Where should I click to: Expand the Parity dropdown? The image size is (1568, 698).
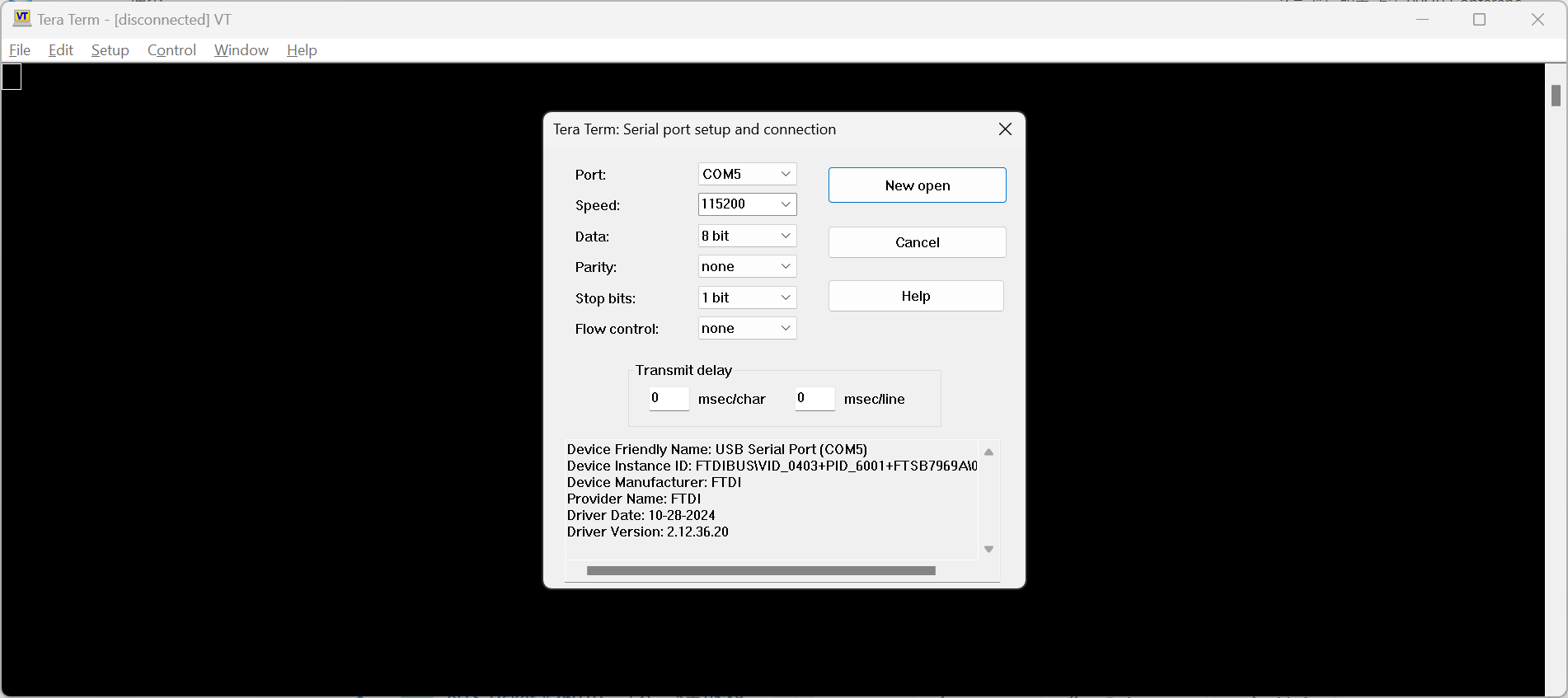pos(748,266)
